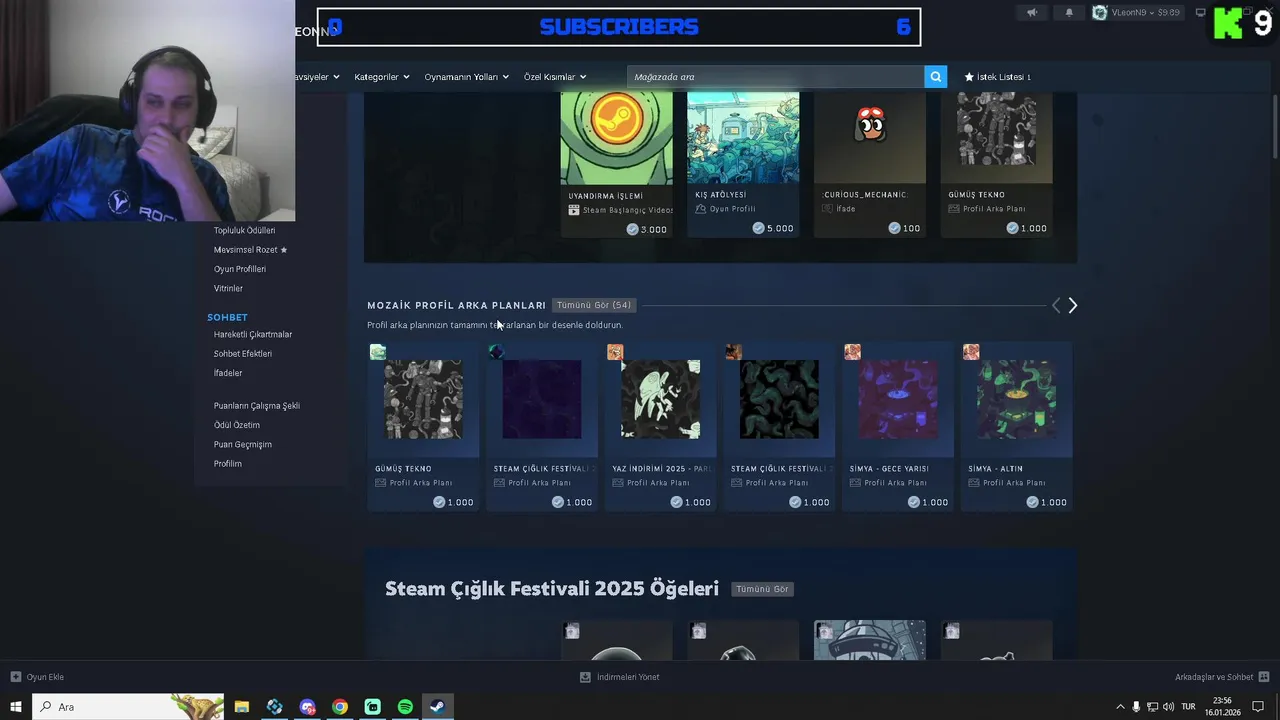Click the magnifier search button in Steam
Screen dimensions: 1280x720
point(935,77)
